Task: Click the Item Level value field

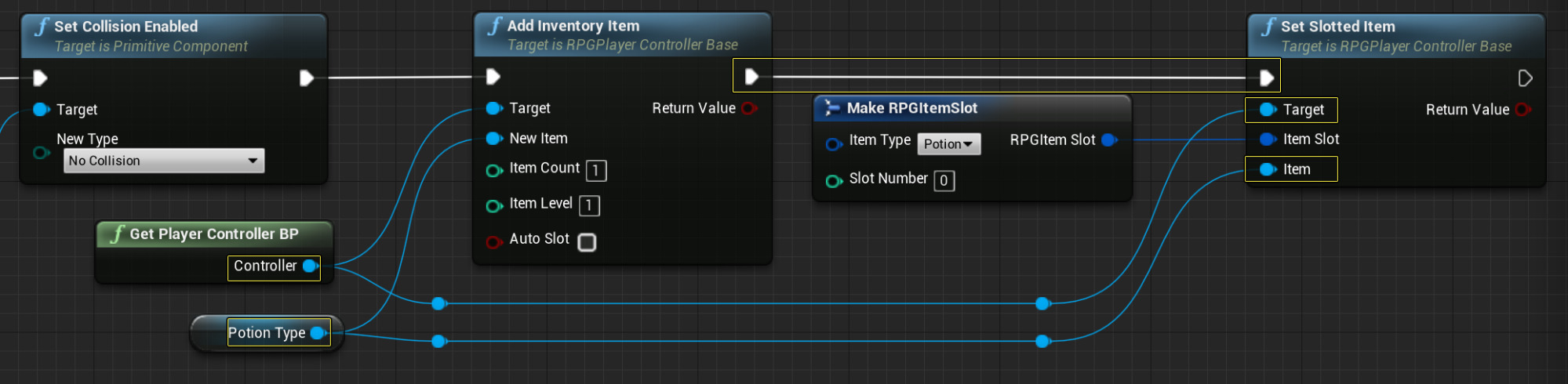Action: pyautogui.click(x=589, y=205)
